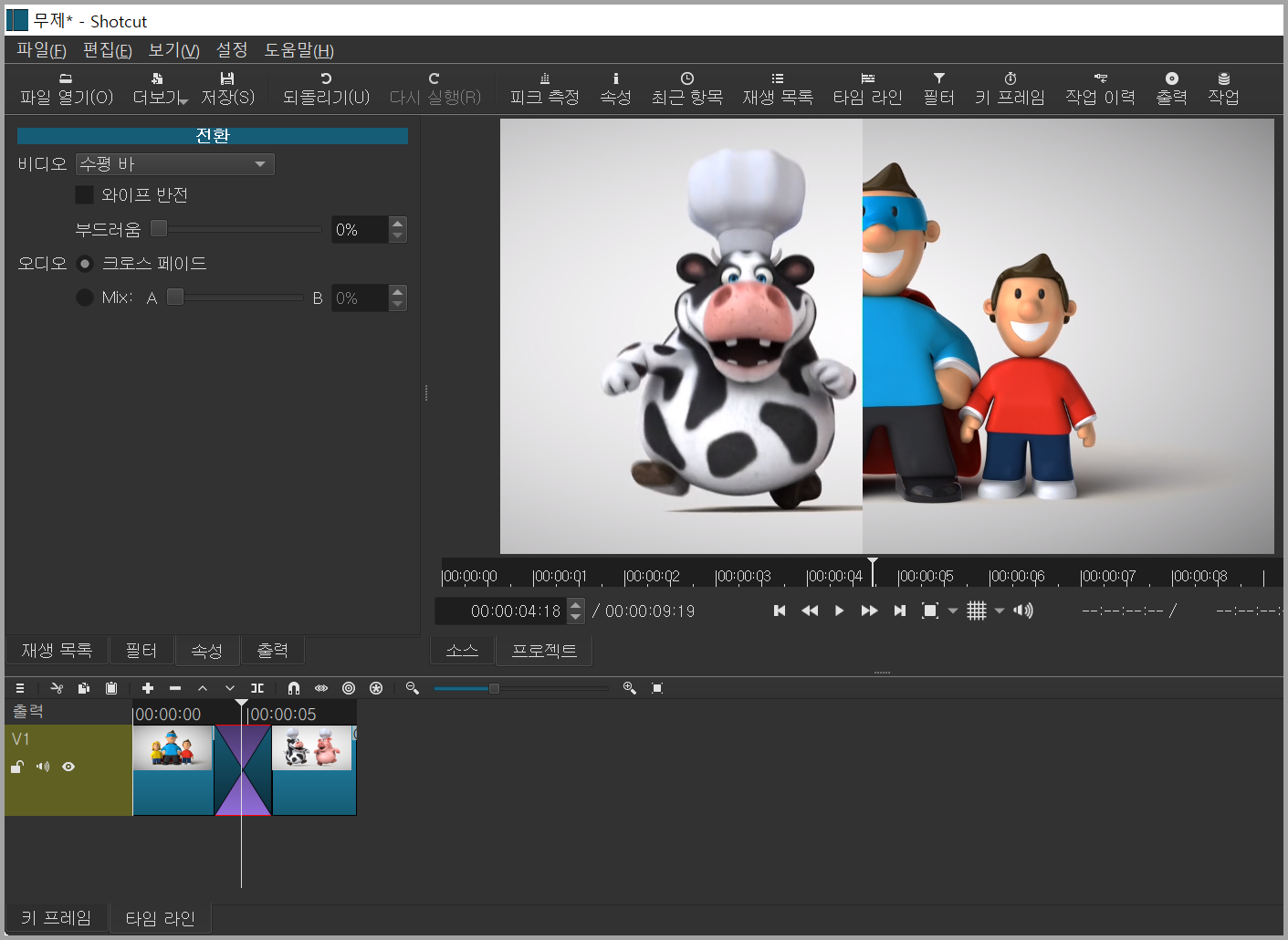
Task: Switch to the bottom Keyframes tab
Action: (57, 918)
